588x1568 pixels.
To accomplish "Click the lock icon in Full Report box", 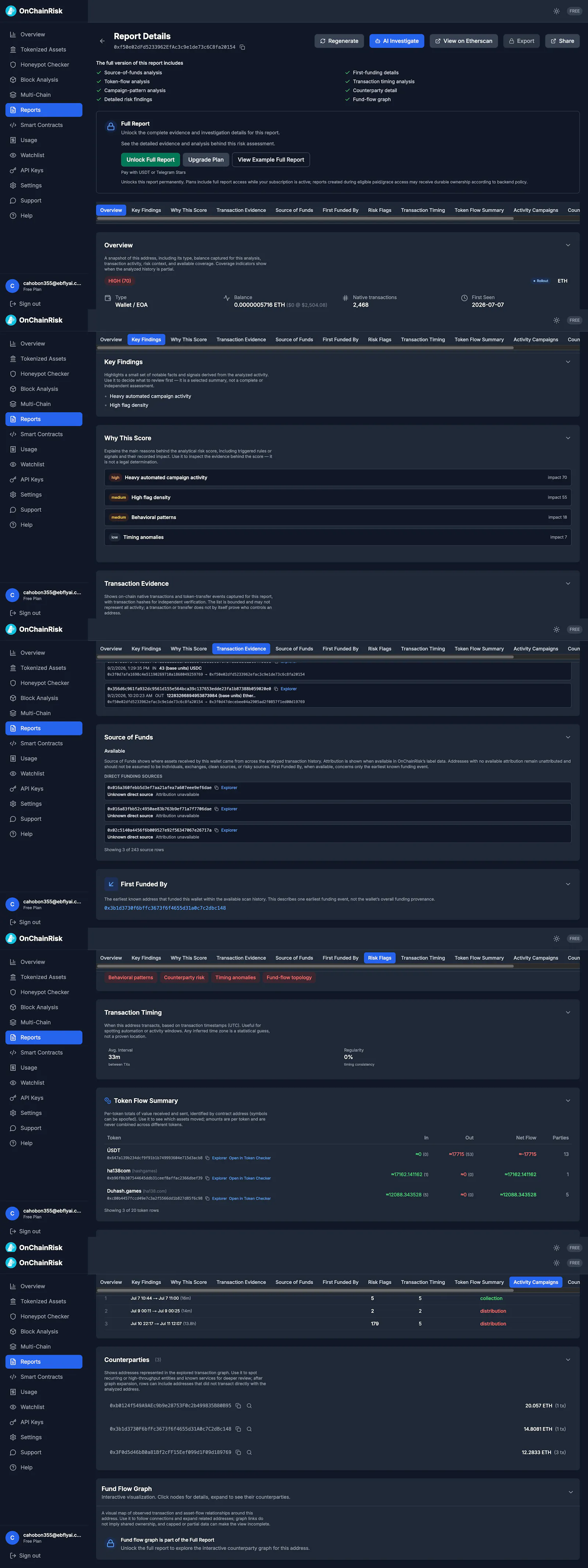I will (111, 127).
